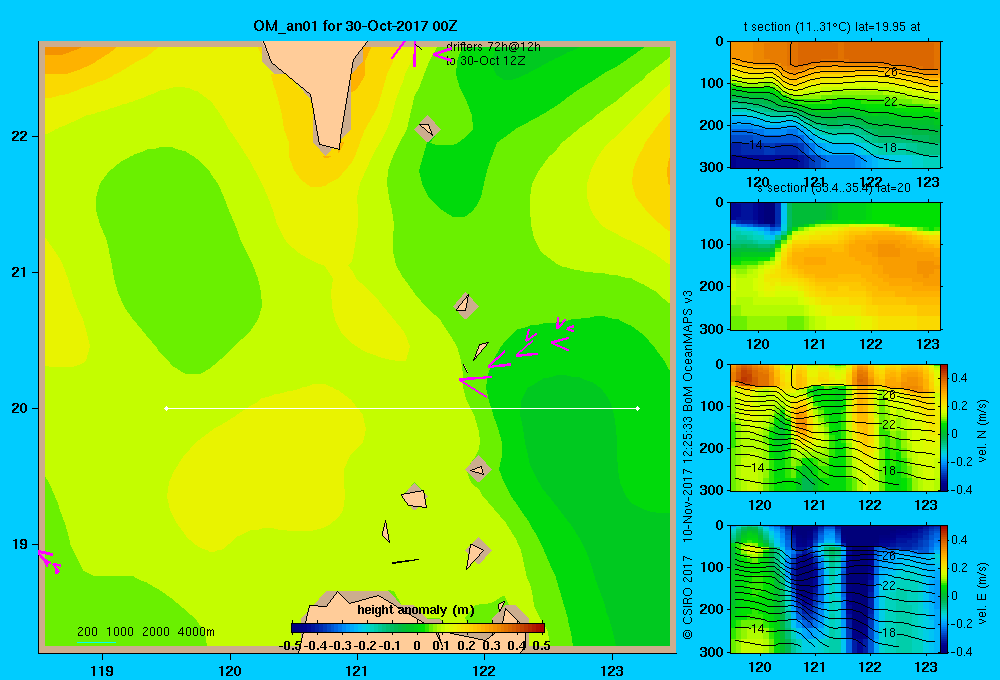The image size is (1000, 680).
Task: Click the '14' isotherm label in temperature section
Action: (756, 145)
